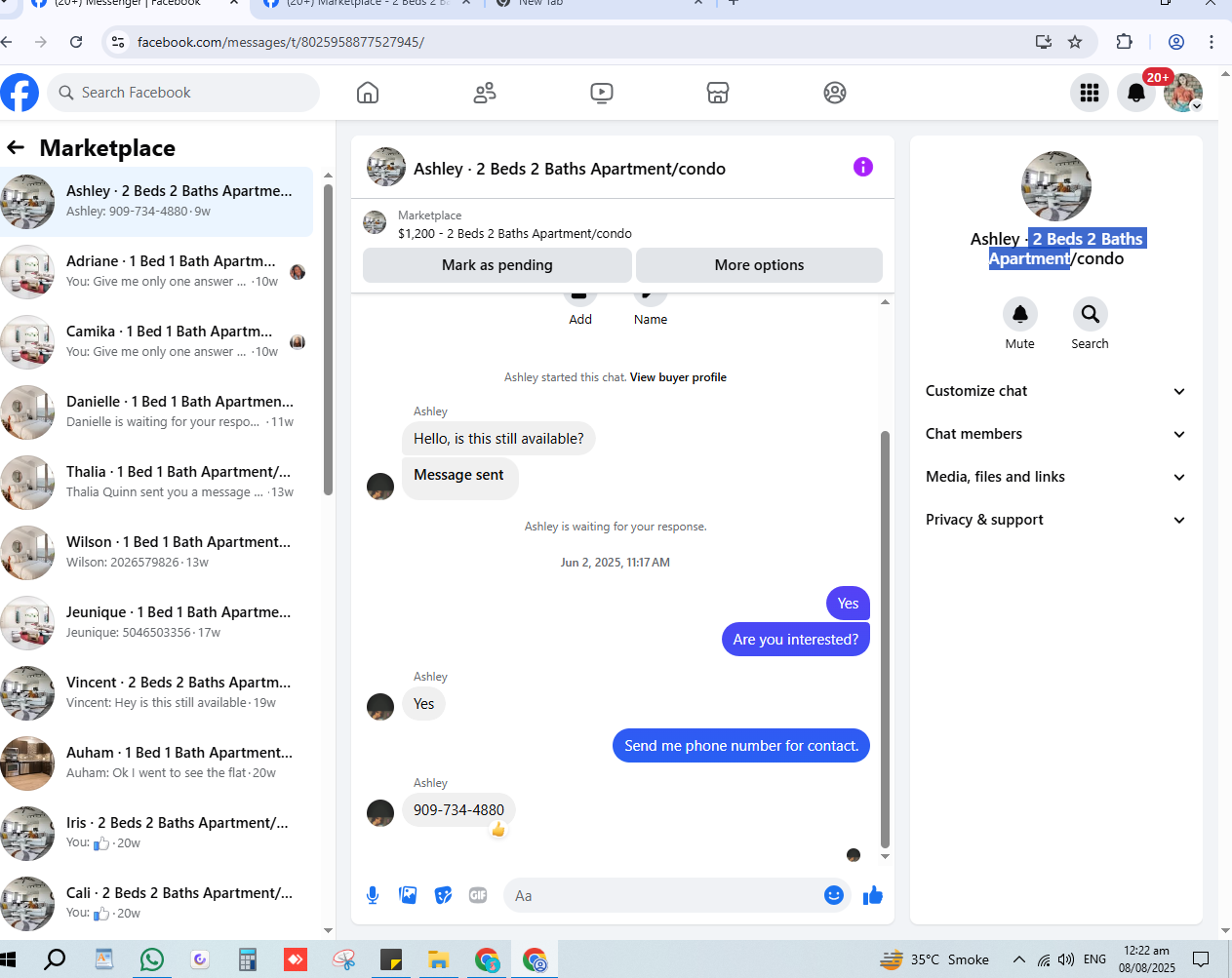
Task: Attach a photo with the image icon
Action: click(408, 895)
